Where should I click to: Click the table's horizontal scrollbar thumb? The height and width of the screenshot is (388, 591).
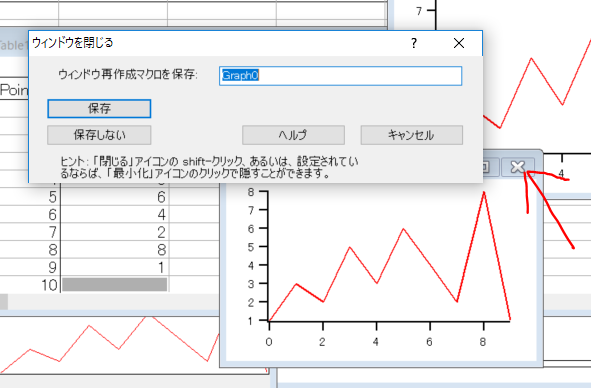click(4, 302)
